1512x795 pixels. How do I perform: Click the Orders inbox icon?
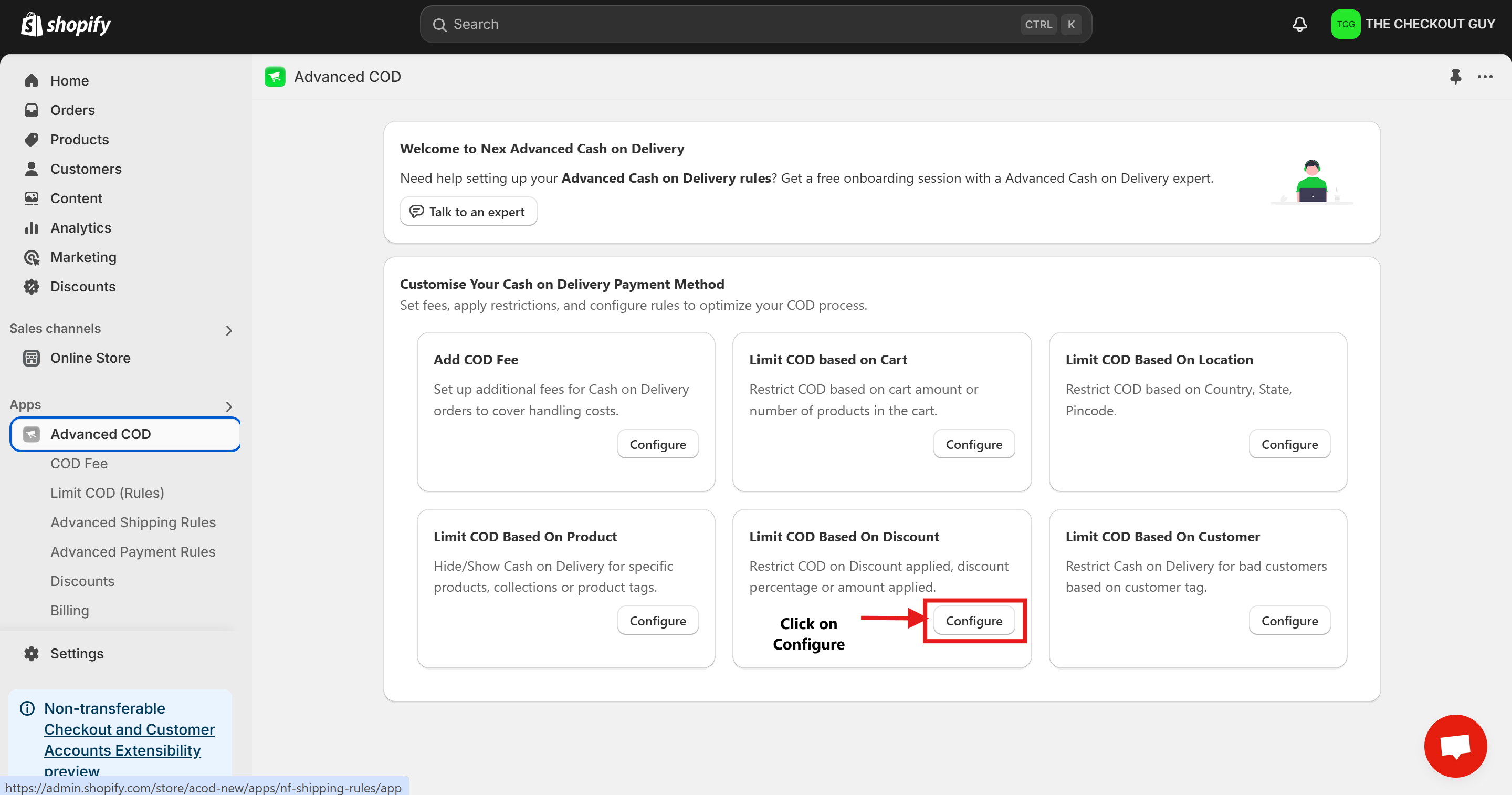click(x=31, y=110)
